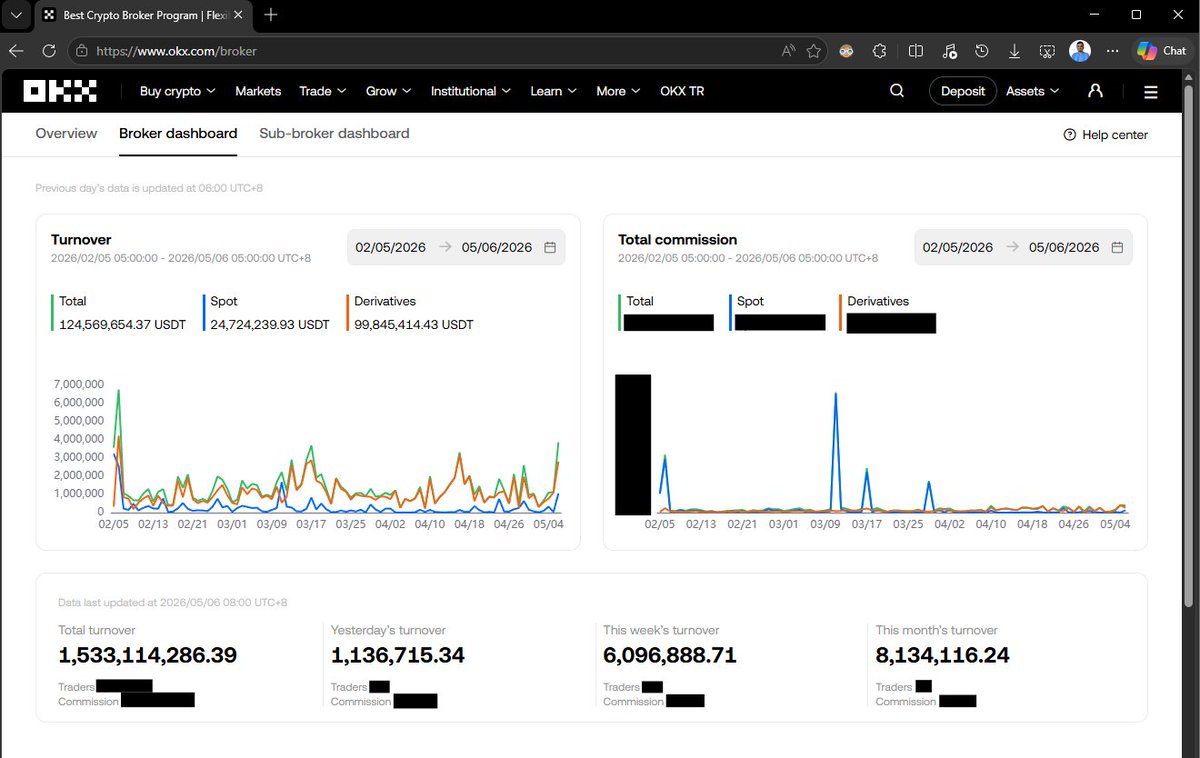The width and height of the screenshot is (1200, 758).
Task: Click the Help center question mark icon
Action: click(x=1070, y=135)
